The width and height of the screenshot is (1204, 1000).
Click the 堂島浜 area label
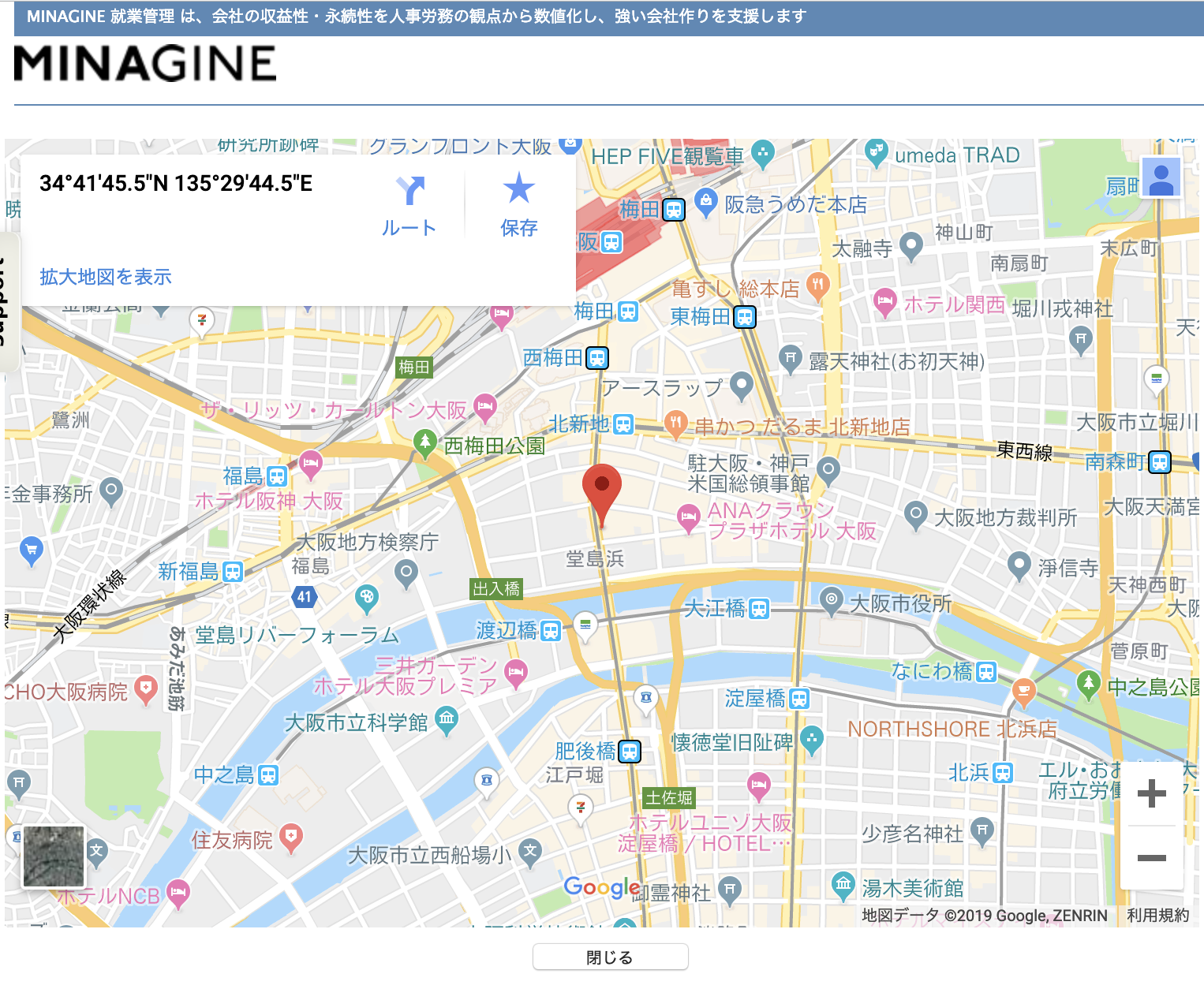click(595, 559)
